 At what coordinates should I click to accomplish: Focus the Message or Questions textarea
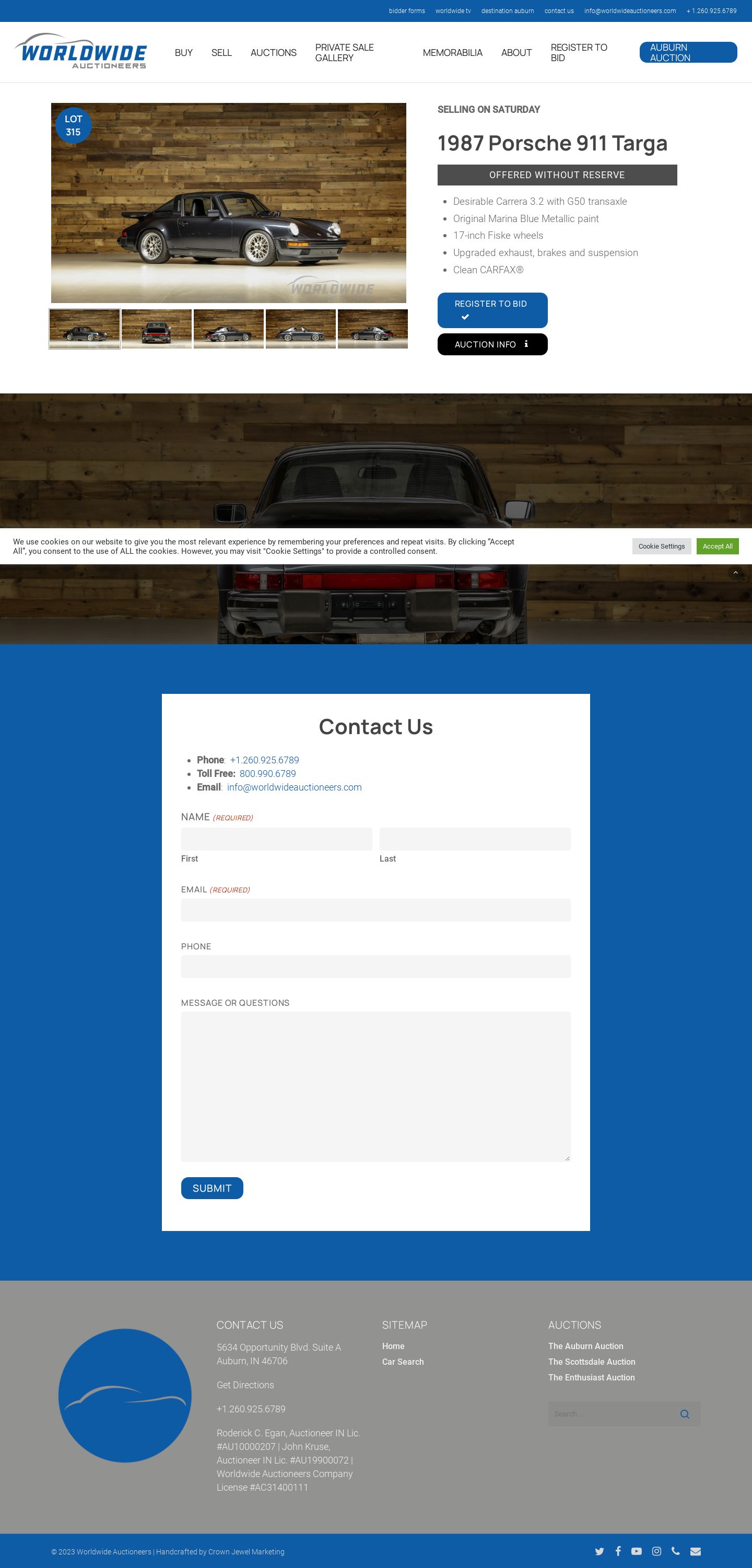pos(375,1086)
